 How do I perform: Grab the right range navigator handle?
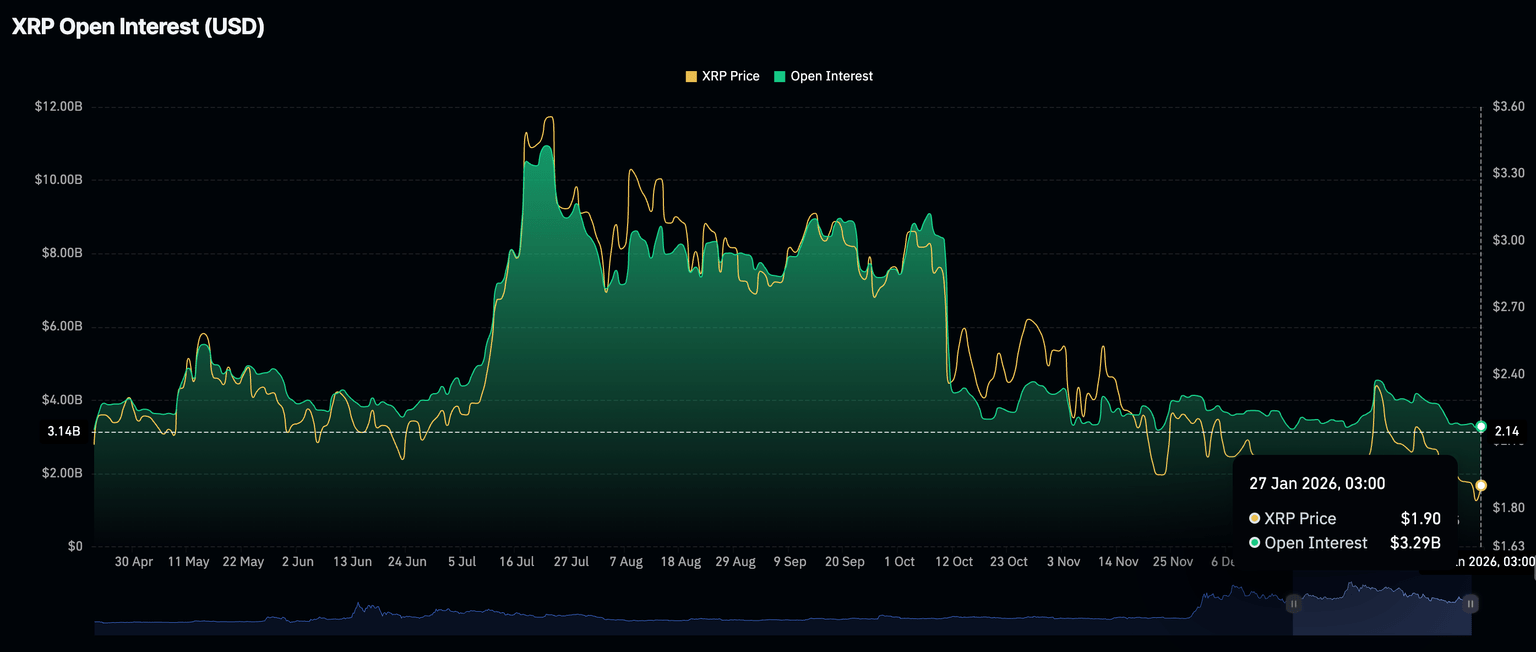click(1471, 604)
